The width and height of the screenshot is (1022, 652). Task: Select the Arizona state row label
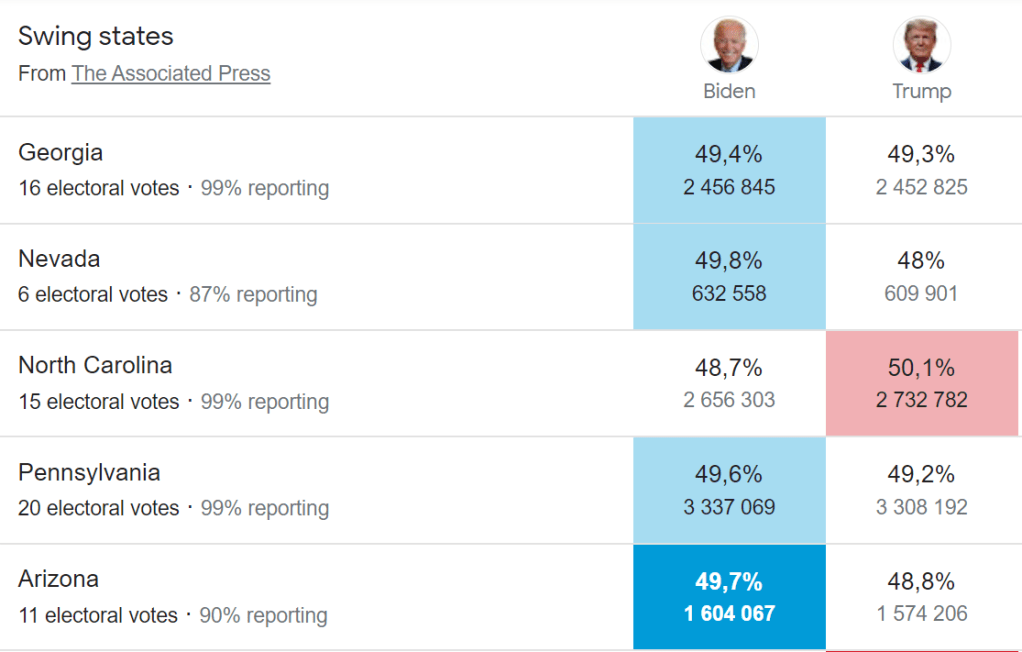(58, 579)
